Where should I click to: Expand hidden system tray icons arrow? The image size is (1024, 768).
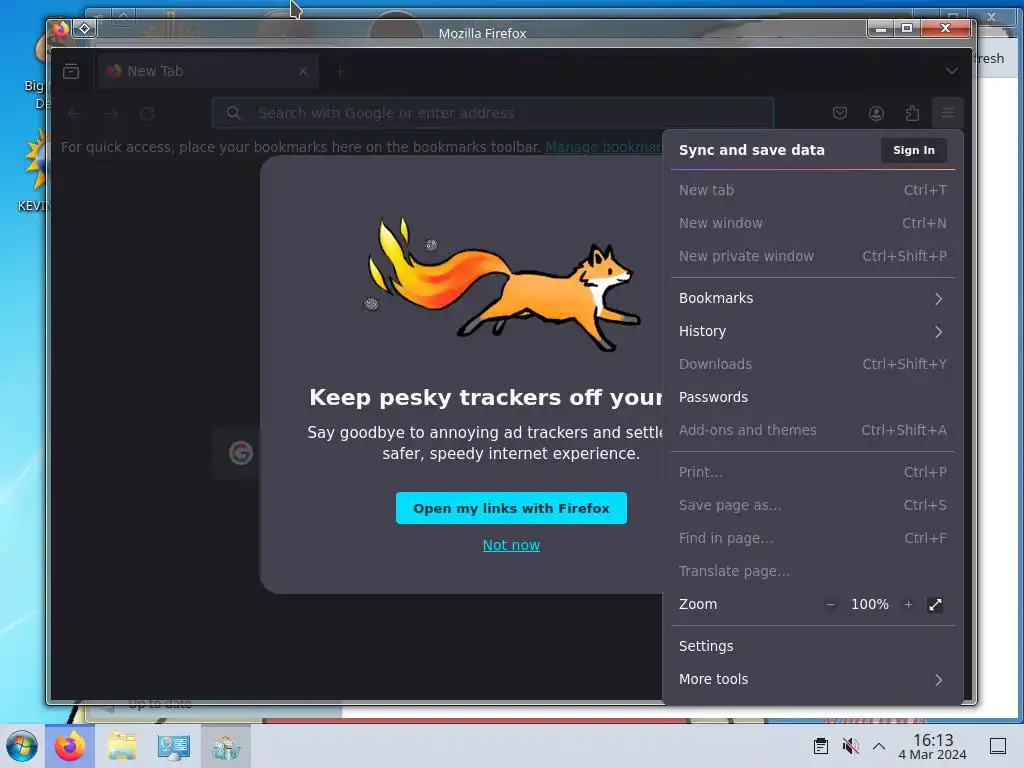pyautogui.click(x=879, y=746)
